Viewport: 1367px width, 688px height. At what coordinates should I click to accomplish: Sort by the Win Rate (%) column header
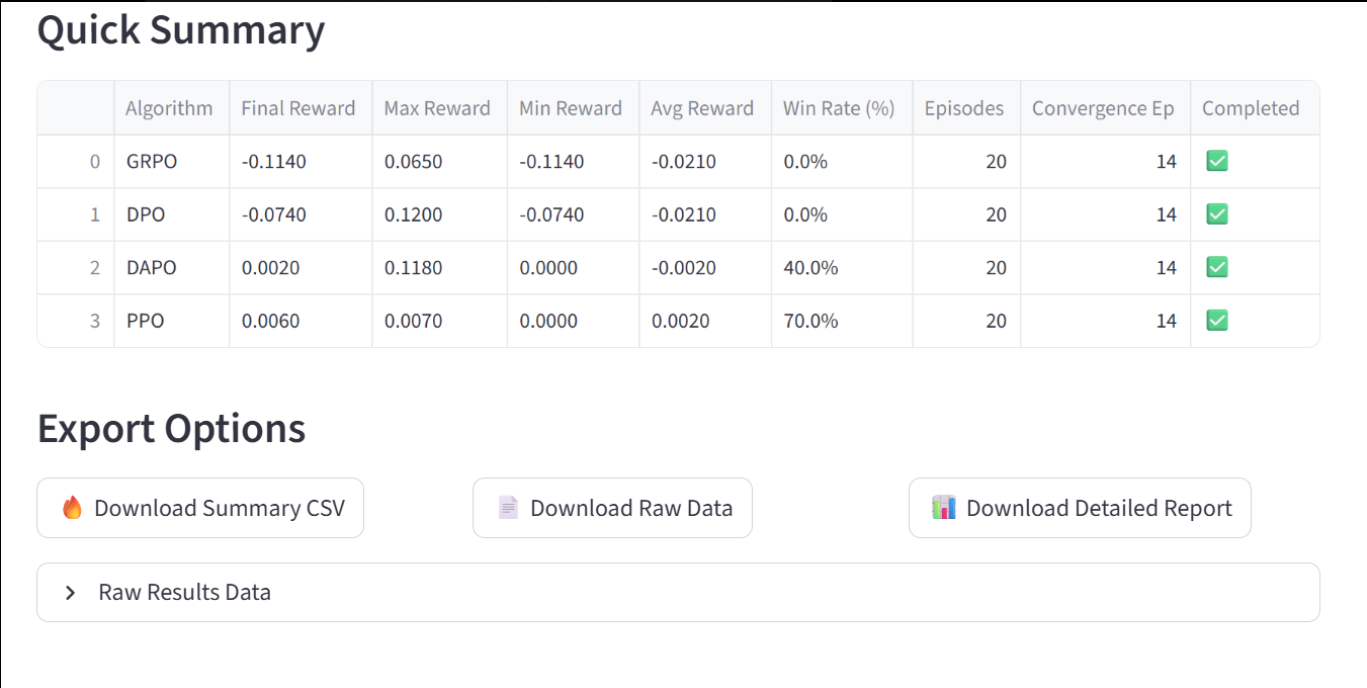[842, 108]
